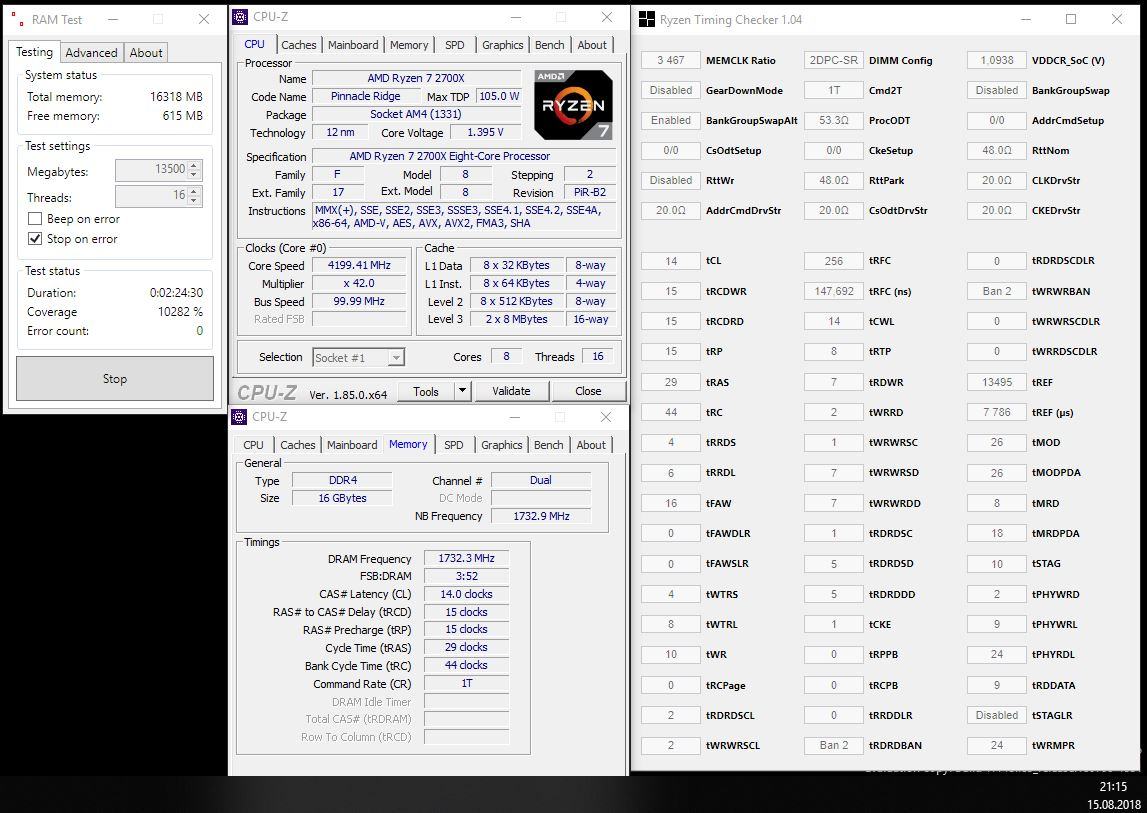
Task: Open Bench tab in lower CPU-Z window
Action: [x=549, y=445]
